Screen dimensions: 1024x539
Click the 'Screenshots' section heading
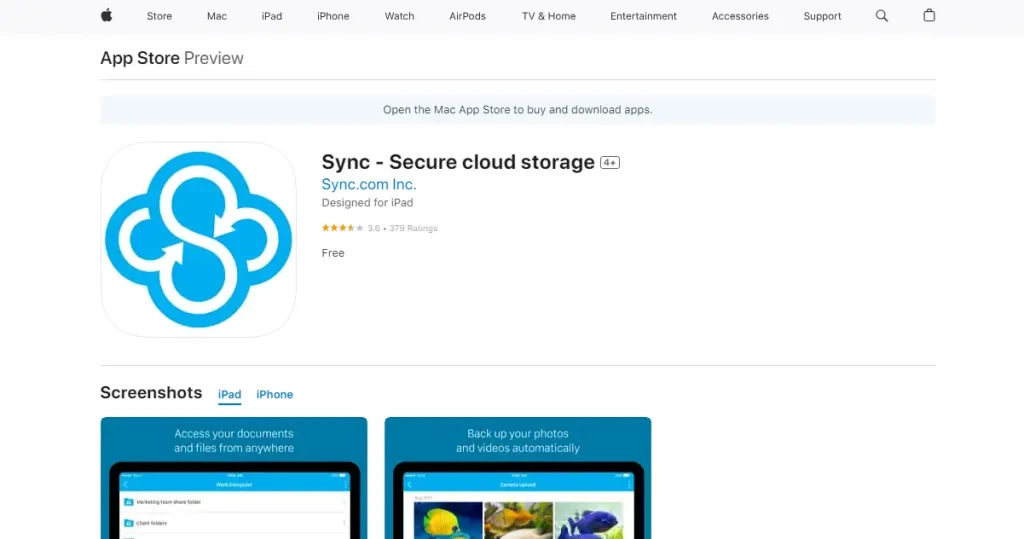coord(151,393)
